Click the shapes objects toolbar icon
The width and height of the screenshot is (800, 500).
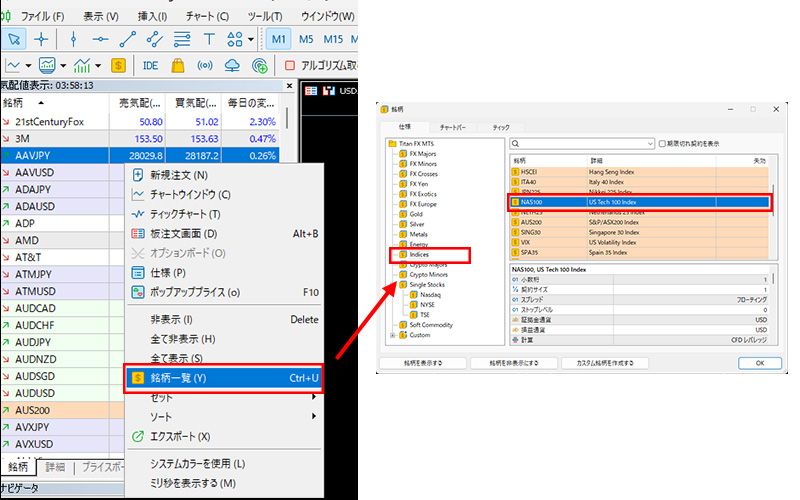235,39
